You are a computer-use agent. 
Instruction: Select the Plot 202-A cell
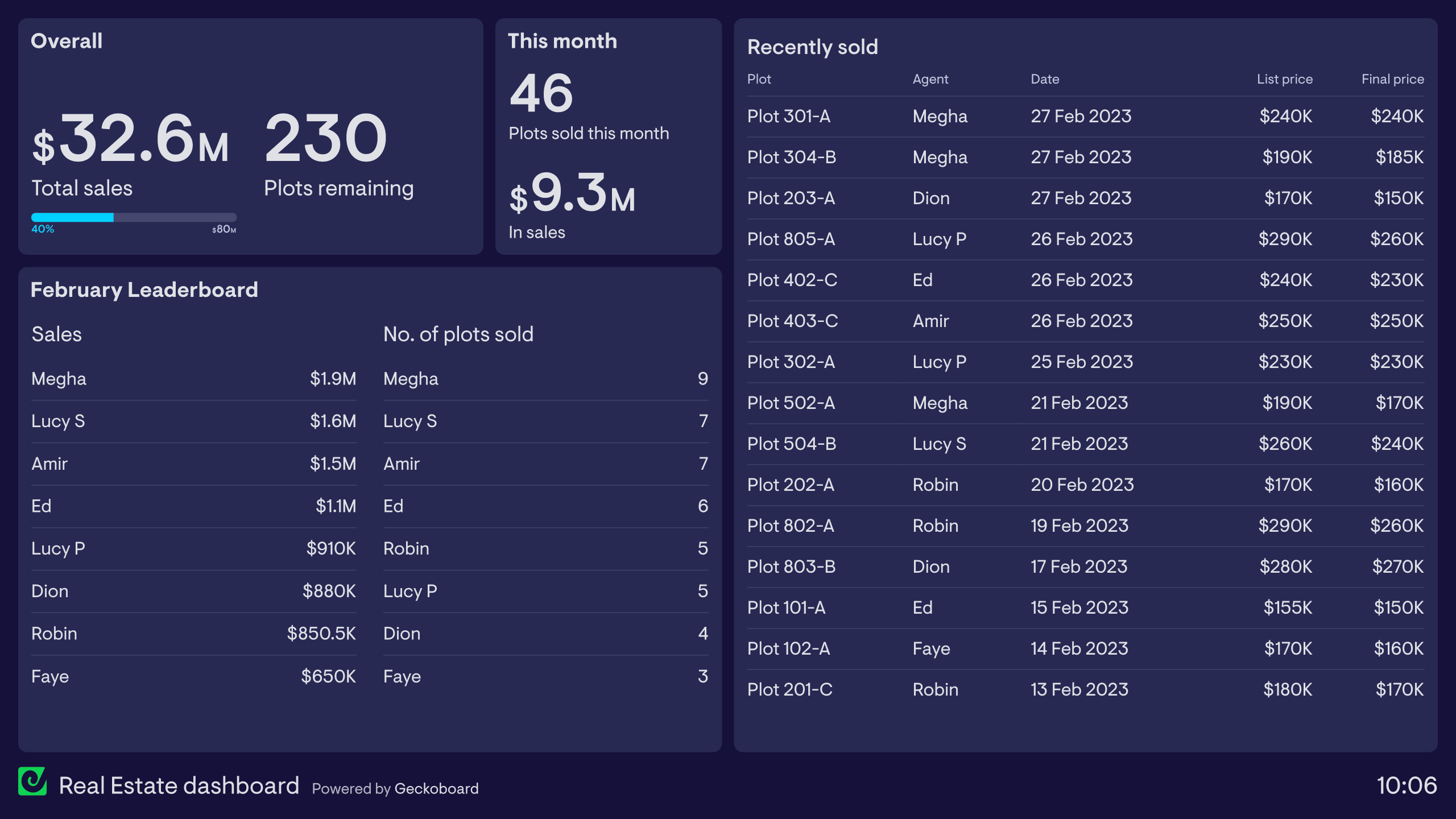click(791, 485)
